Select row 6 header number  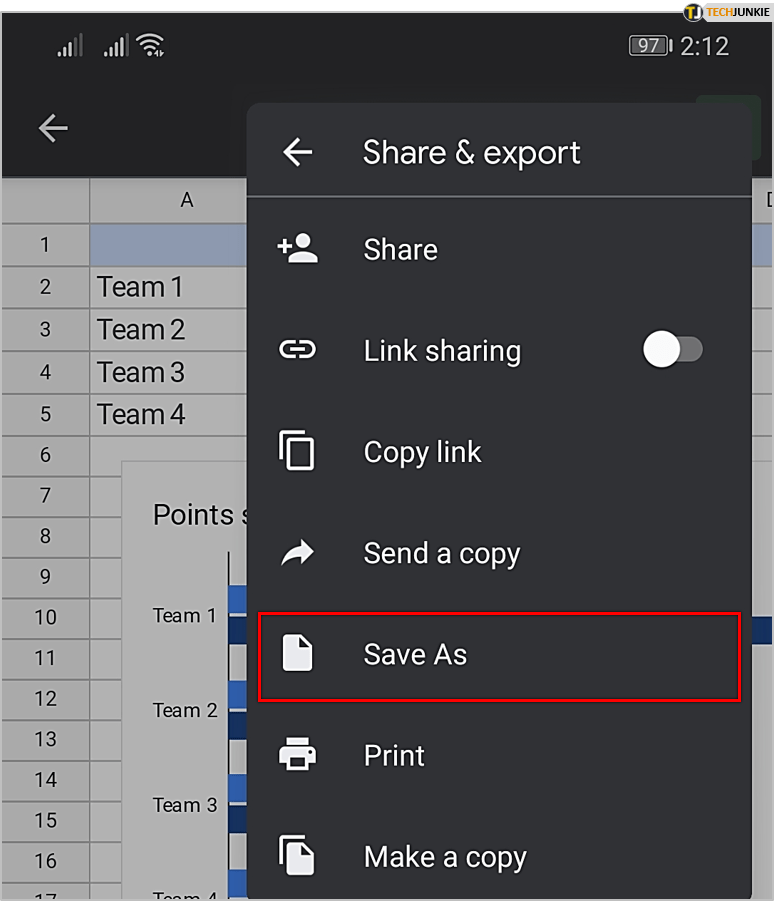point(45,454)
